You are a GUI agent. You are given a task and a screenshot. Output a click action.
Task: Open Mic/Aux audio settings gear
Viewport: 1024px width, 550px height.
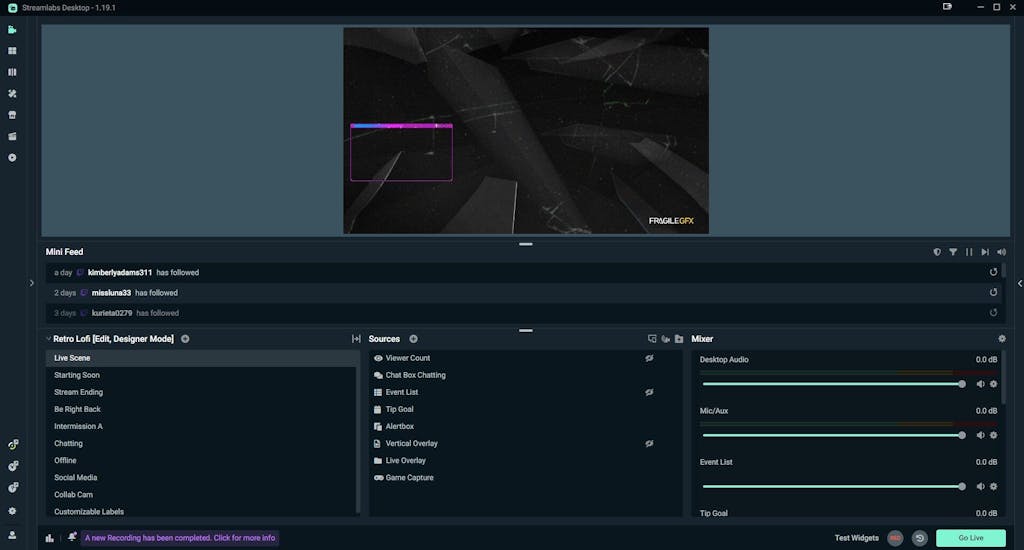[993, 435]
